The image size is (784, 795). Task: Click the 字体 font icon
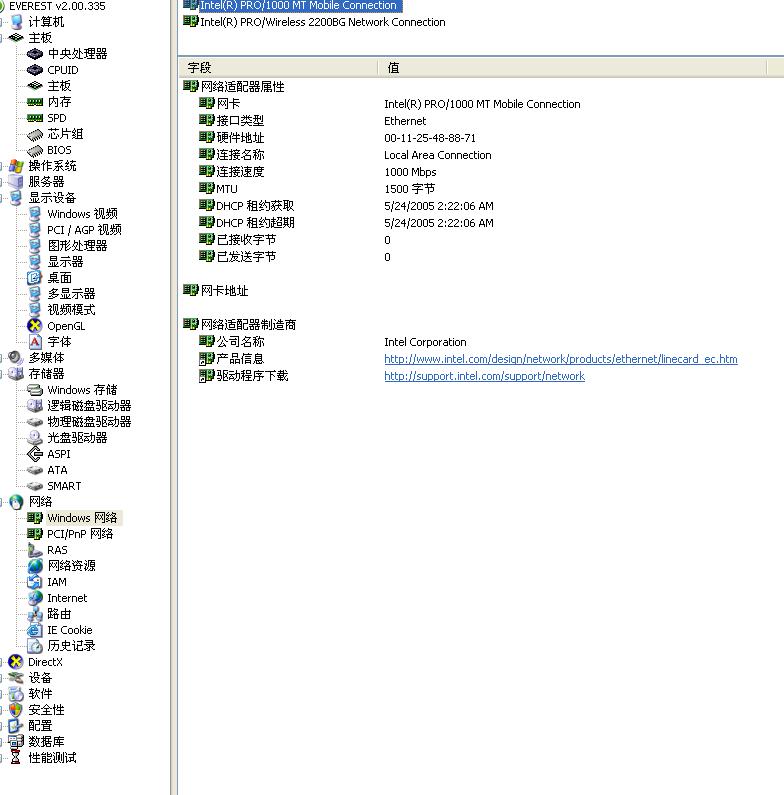point(34,342)
